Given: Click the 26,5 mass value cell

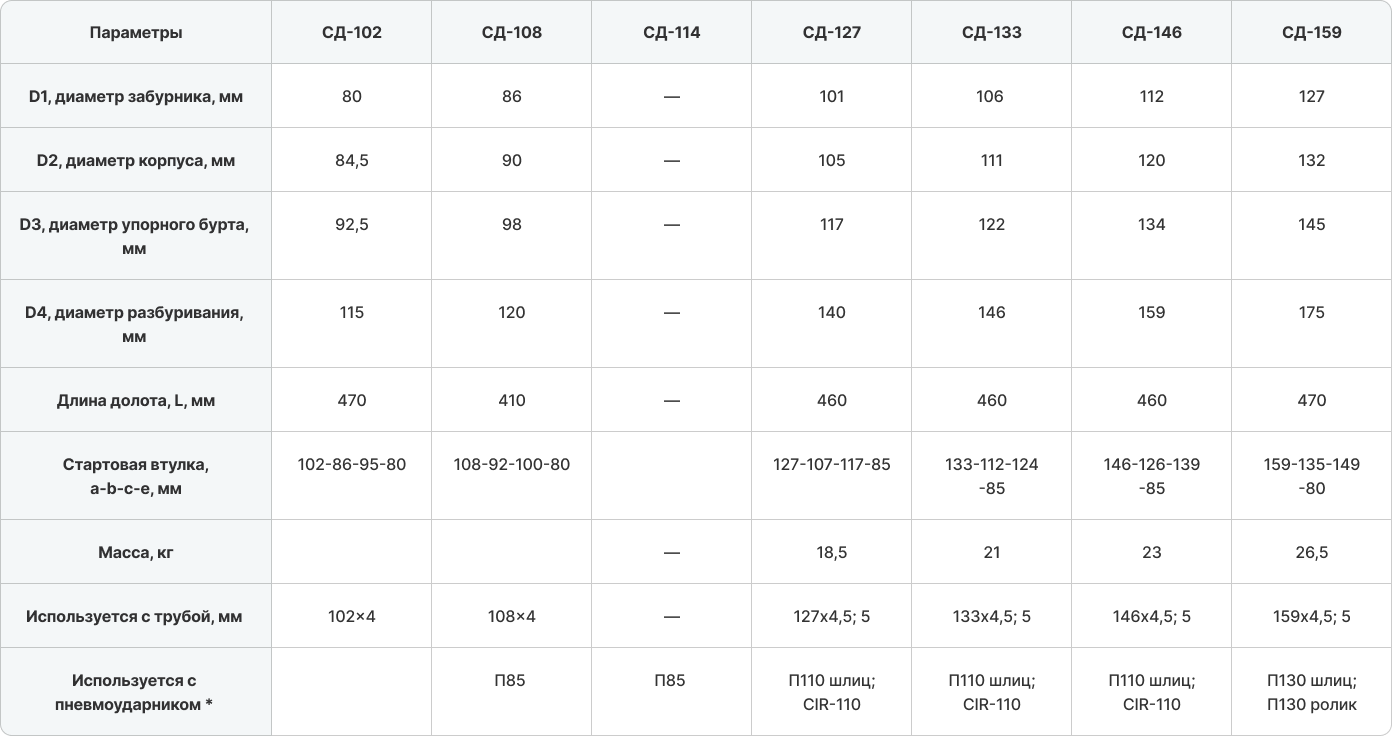Looking at the screenshot, I should 1311,552.
